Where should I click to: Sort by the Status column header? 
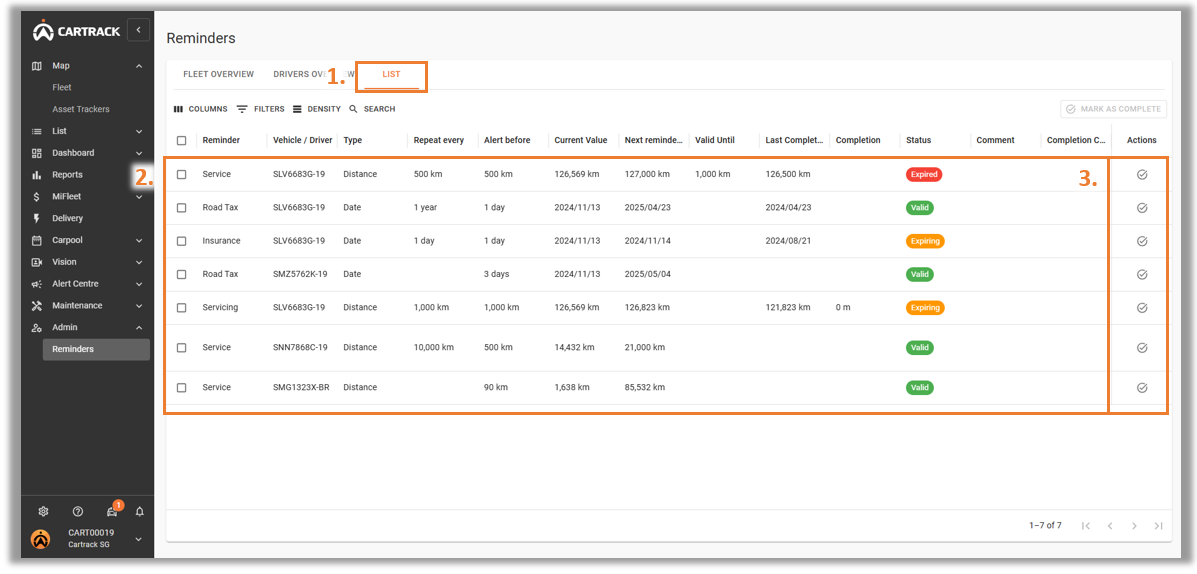coord(918,140)
